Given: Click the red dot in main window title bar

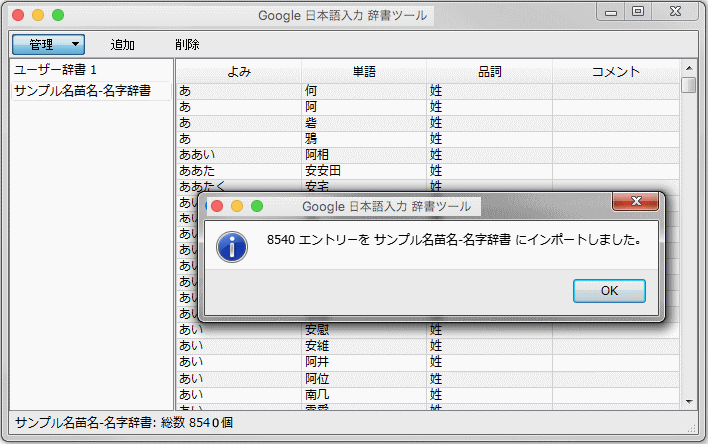Looking at the screenshot, I should tap(18, 15).
